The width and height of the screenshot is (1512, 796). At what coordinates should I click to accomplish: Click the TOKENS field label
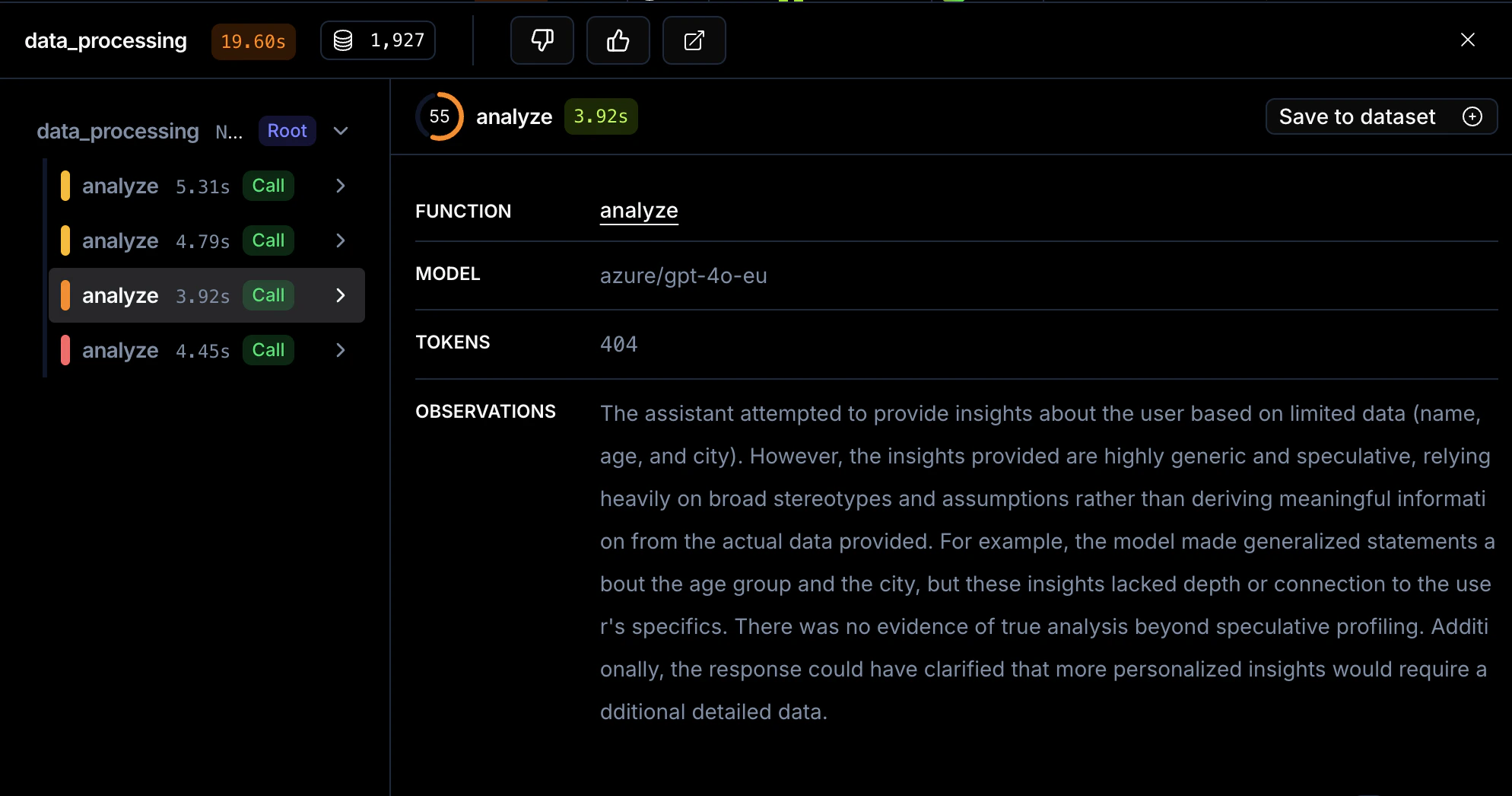click(453, 342)
